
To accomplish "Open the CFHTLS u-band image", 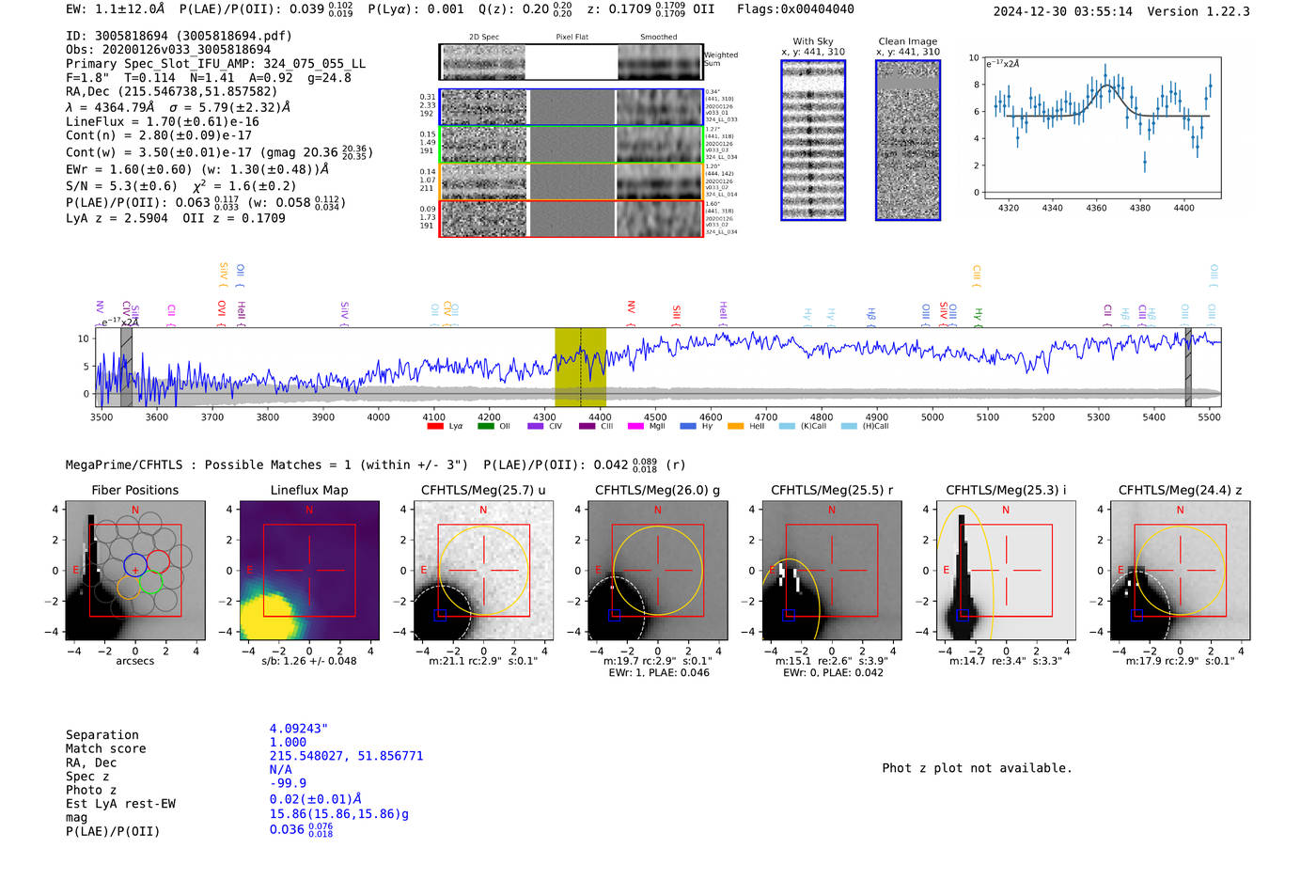I will 483,570.
